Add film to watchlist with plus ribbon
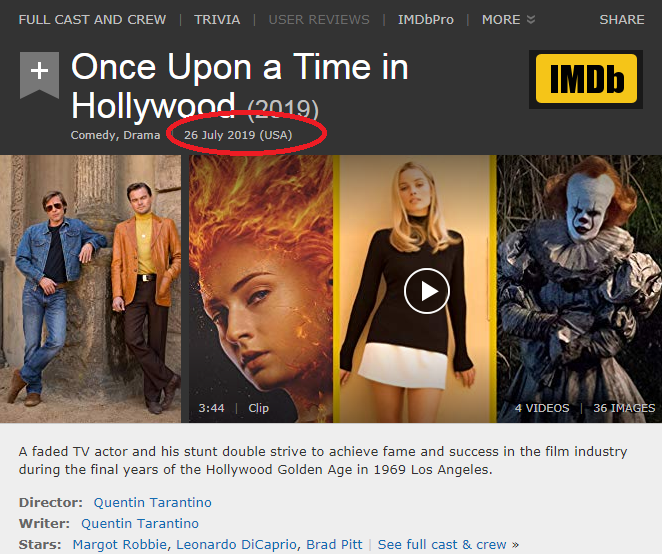 pyautogui.click(x=39, y=75)
